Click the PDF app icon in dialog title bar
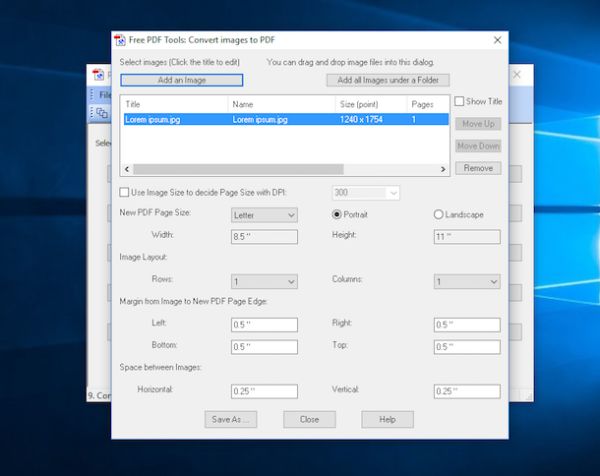 (x=120, y=40)
